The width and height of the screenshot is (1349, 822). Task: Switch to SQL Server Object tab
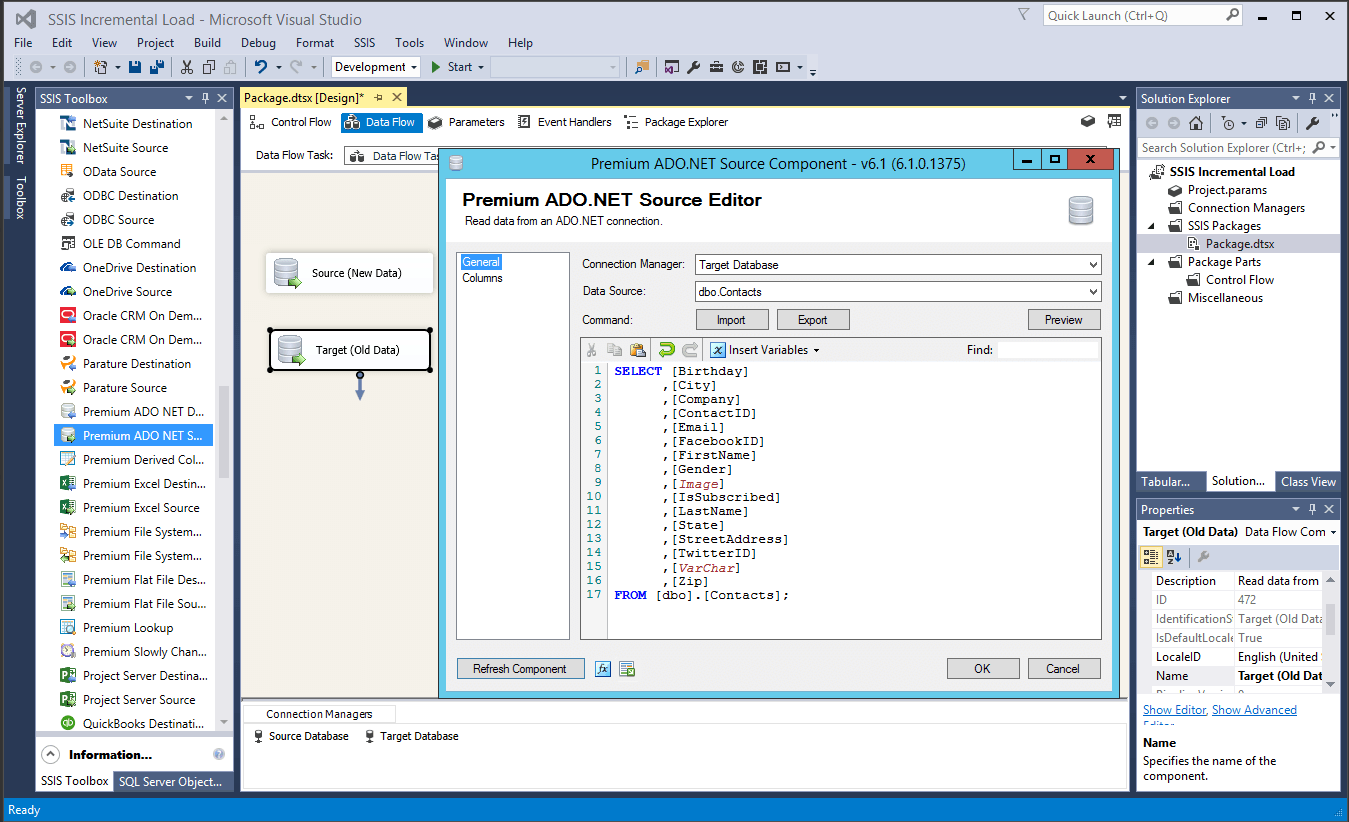171,781
